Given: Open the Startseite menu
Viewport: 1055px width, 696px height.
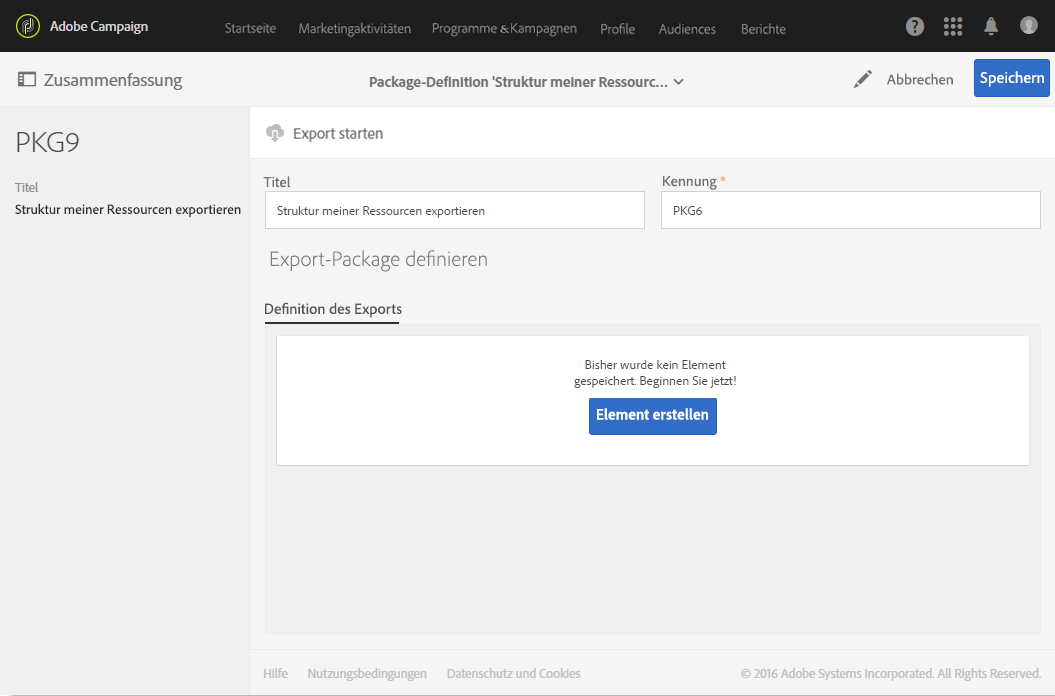Looking at the screenshot, I should click(x=250, y=29).
